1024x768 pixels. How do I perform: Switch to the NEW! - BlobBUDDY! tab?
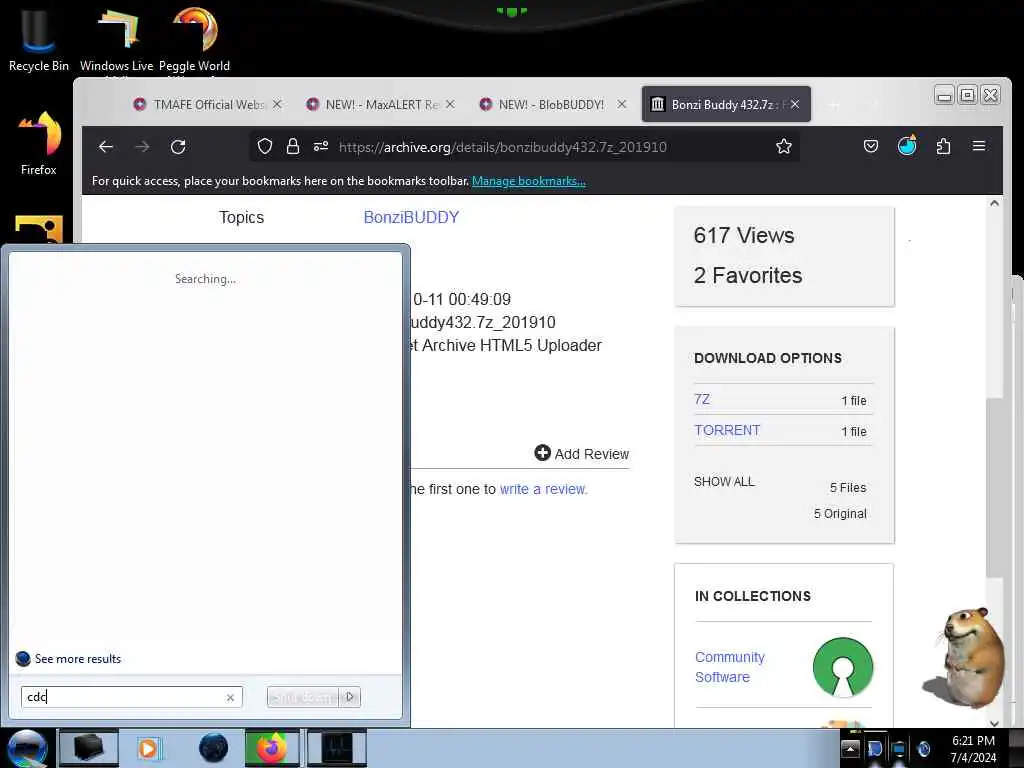pos(551,104)
